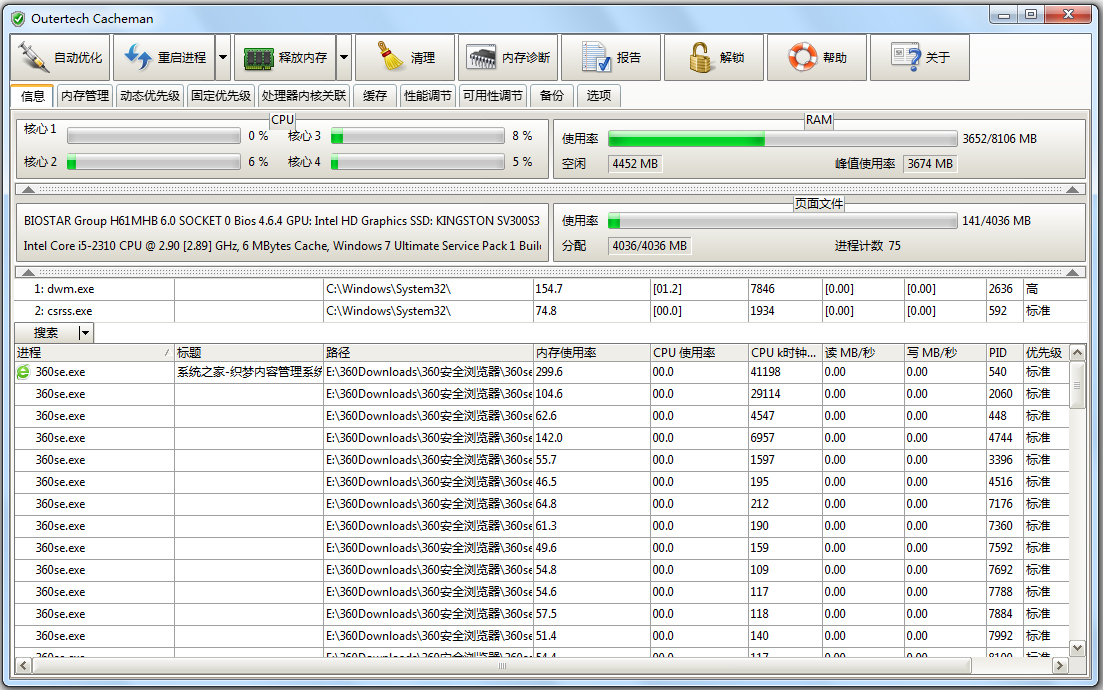Collapse system info panel using left triangle
The image size is (1103, 690).
[x=28, y=272]
